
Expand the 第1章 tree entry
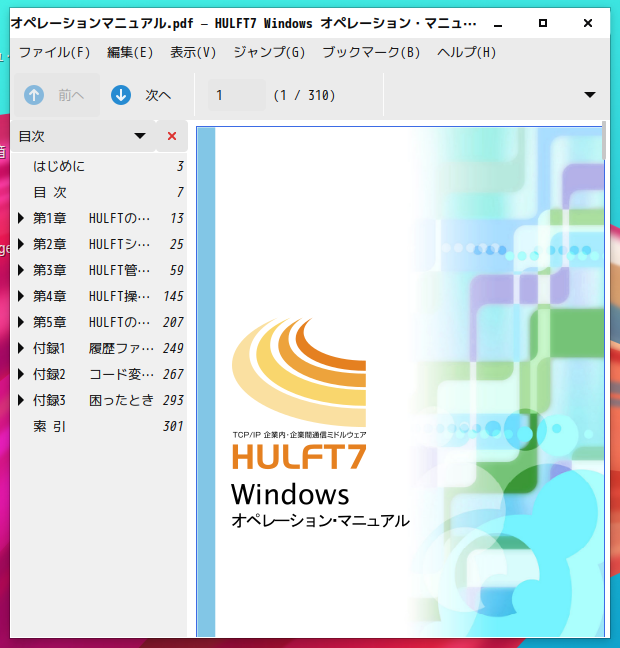pos(20,218)
